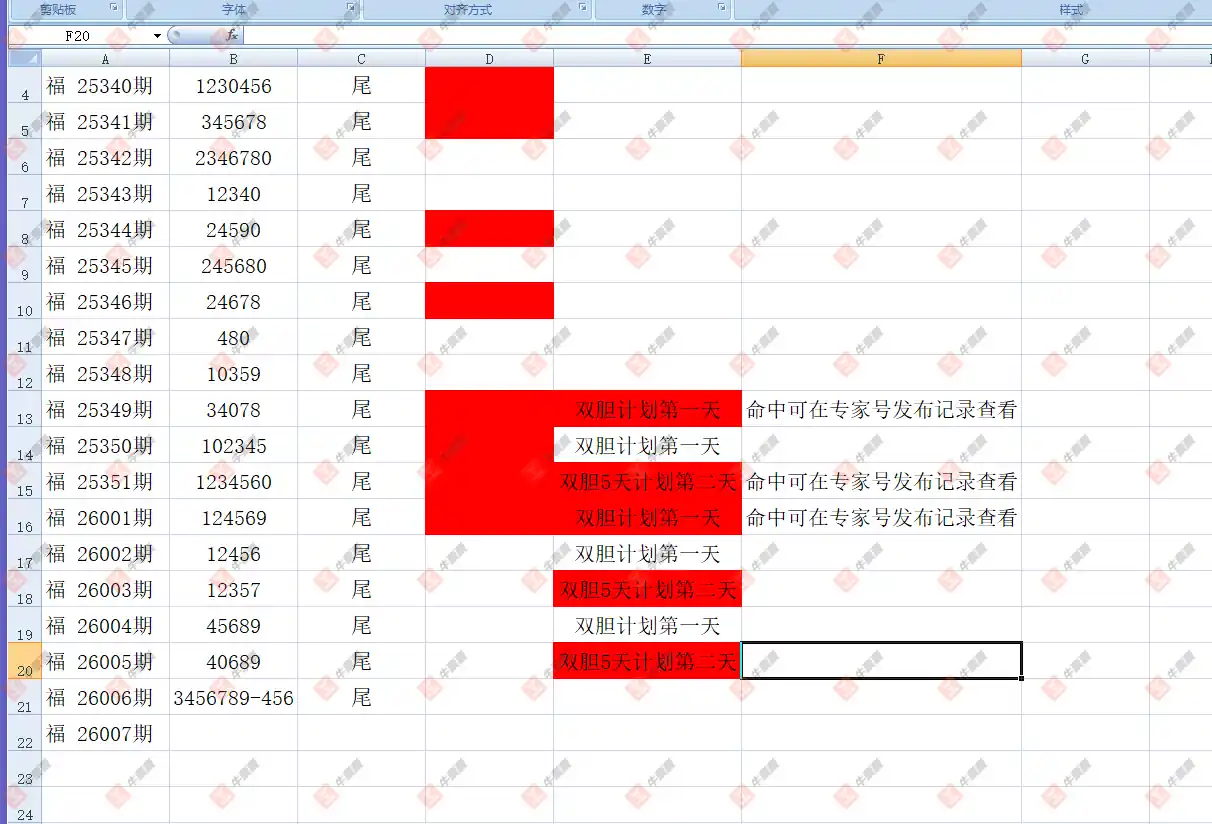
Task: Open the 字体 (Font) dialog launcher
Action: coord(351,8)
